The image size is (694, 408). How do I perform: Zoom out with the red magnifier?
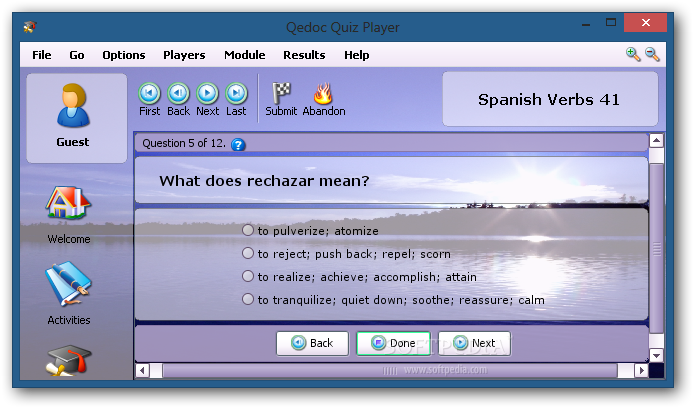tap(652, 54)
